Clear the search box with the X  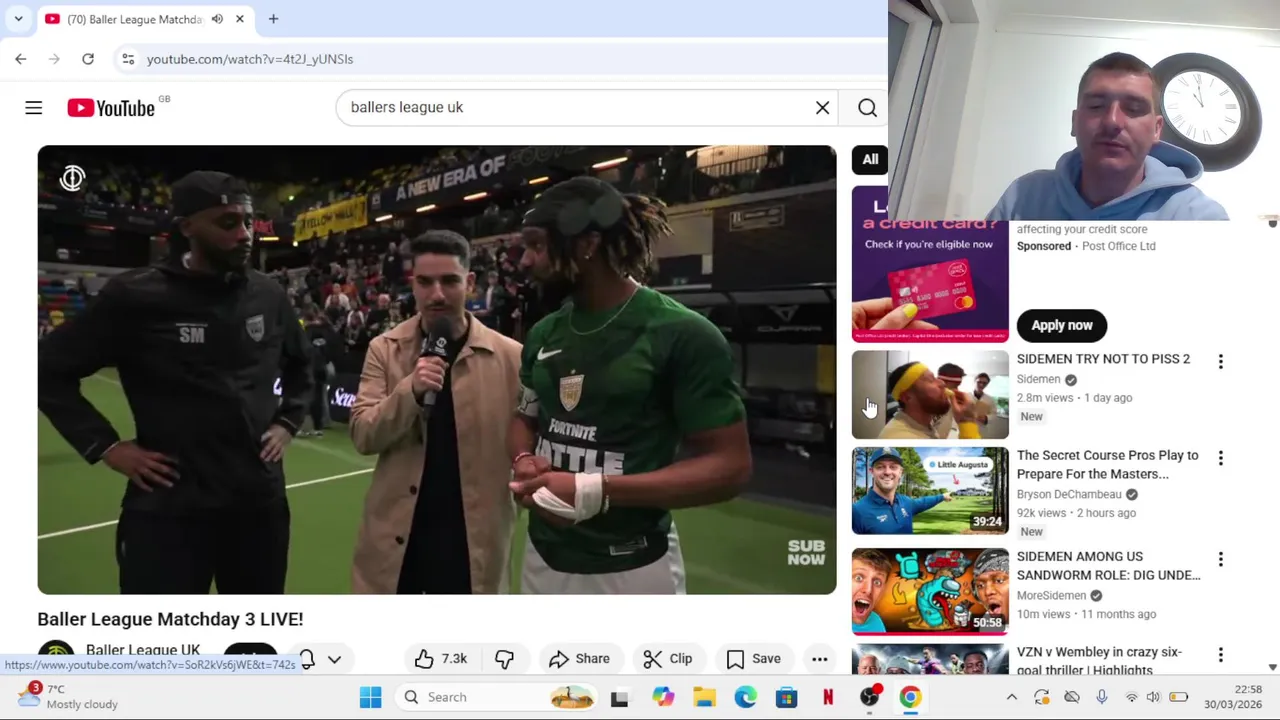tap(822, 107)
